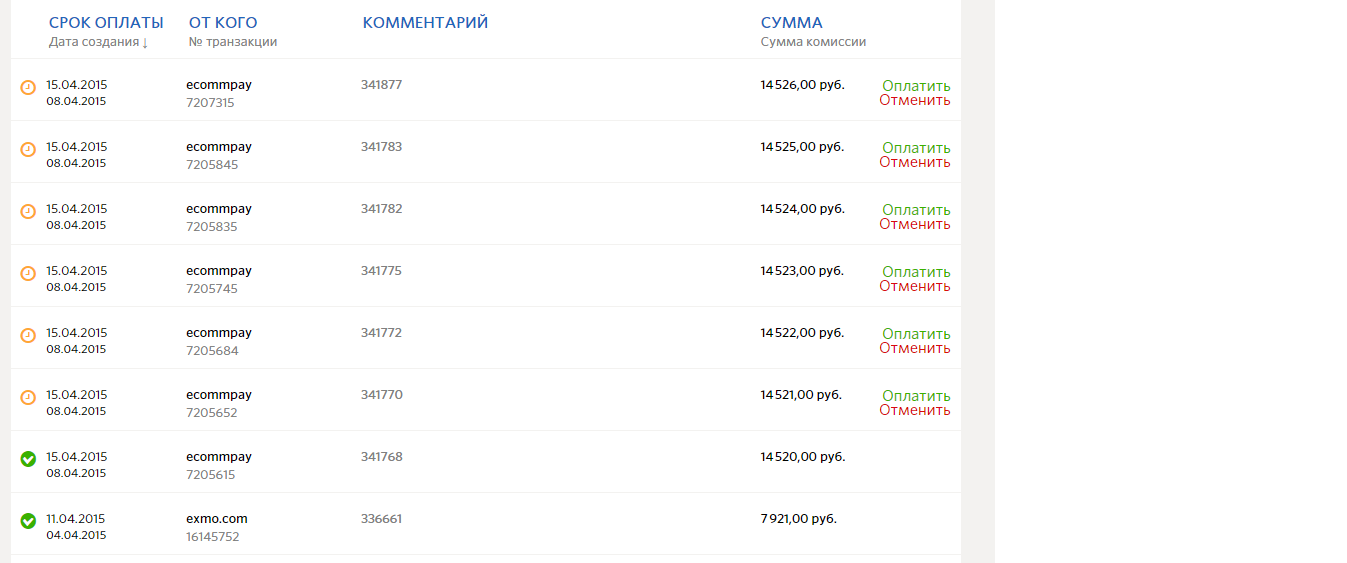
Task: Pay the 14 523,00 руб. ecommpay invoice
Action: pos(916,272)
